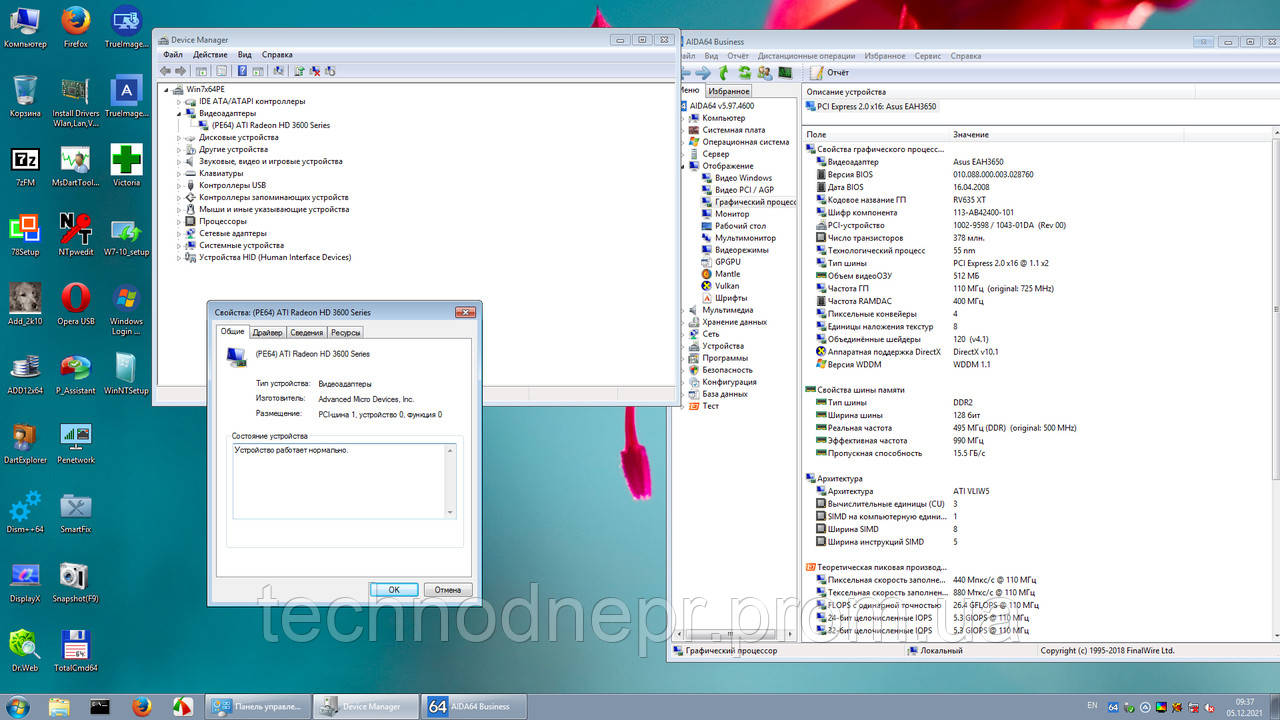Open Дистанционные операции menu in AIDA64
Image resolution: width=1280 pixels, height=720 pixels.
point(806,56)
